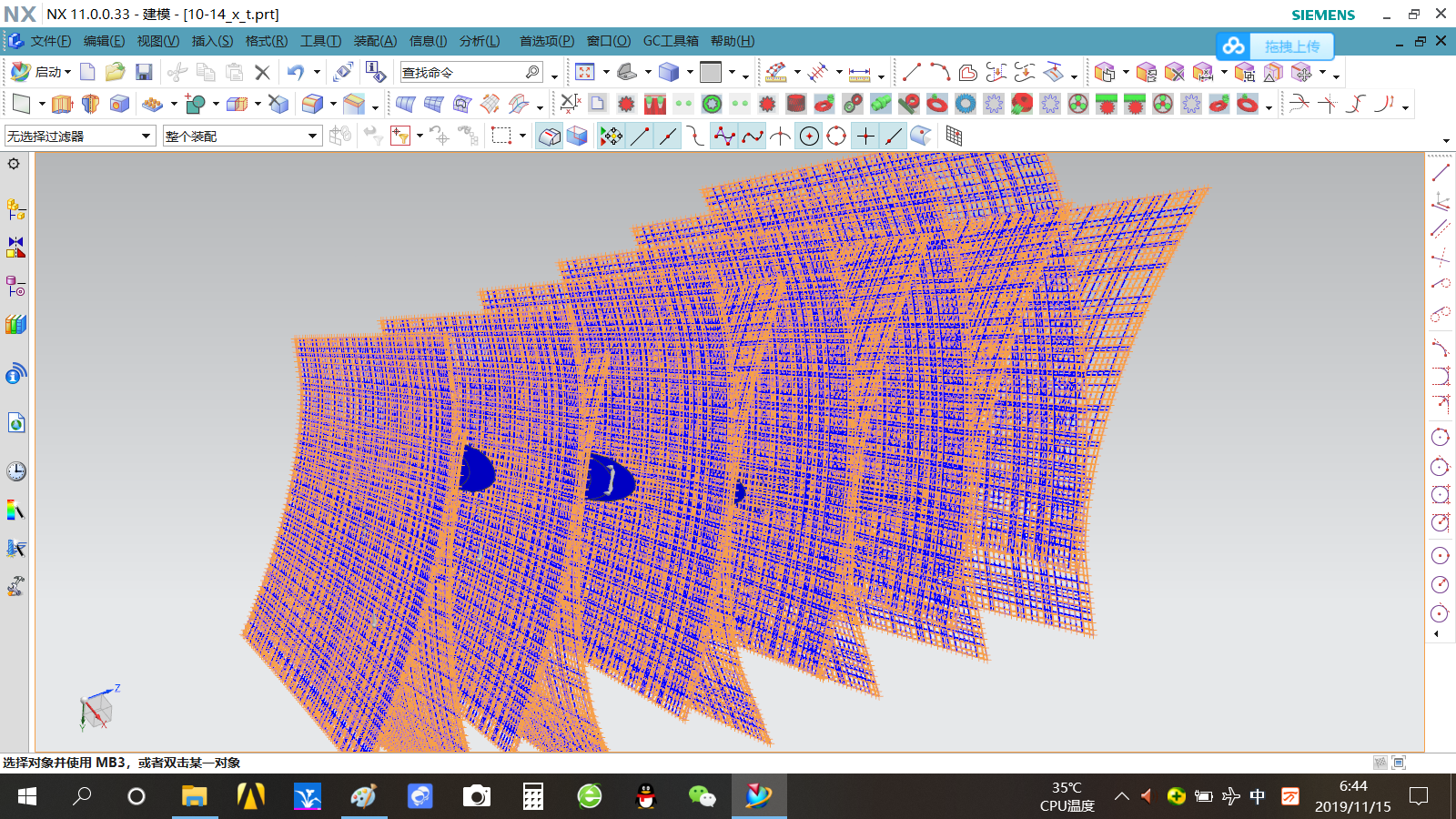Open the 编辑(E) menu

pyautogui.click(x=104, y=41)
